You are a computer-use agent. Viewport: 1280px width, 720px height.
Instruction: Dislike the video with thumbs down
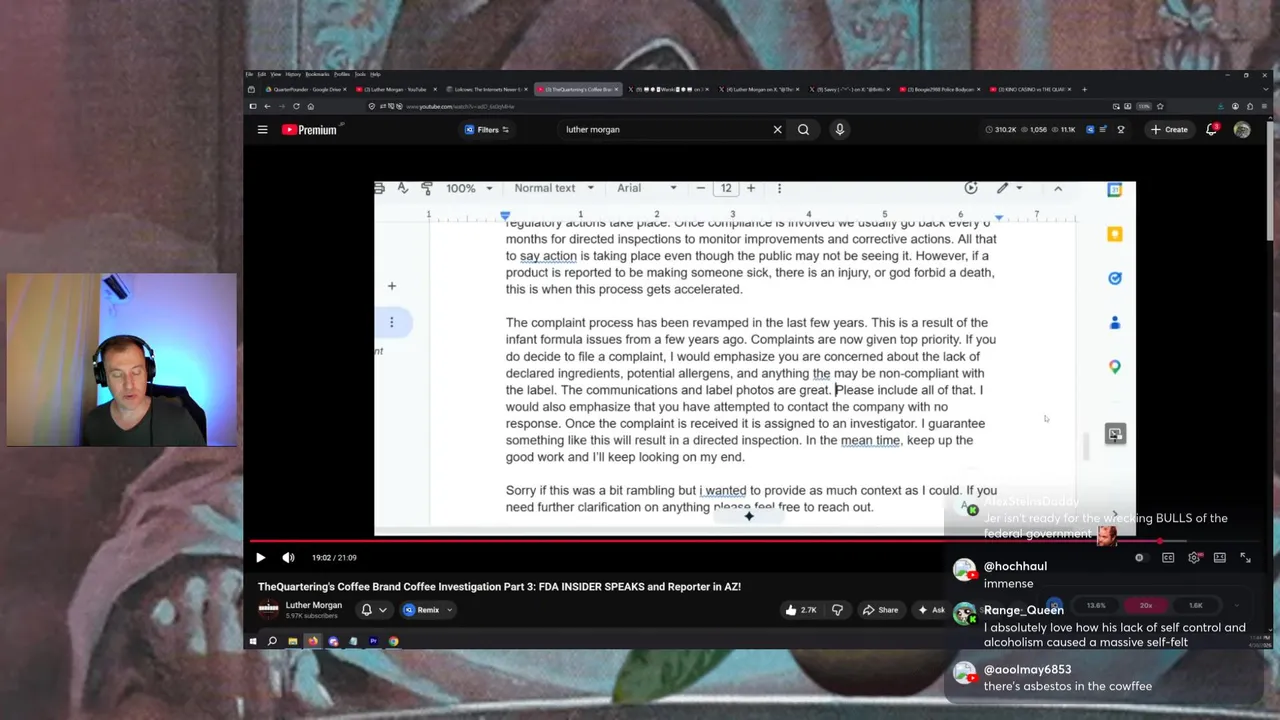[838, 610]
